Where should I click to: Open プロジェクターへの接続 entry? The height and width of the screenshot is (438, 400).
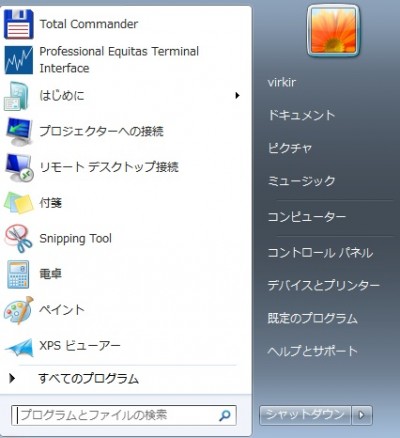pos(101,131)
